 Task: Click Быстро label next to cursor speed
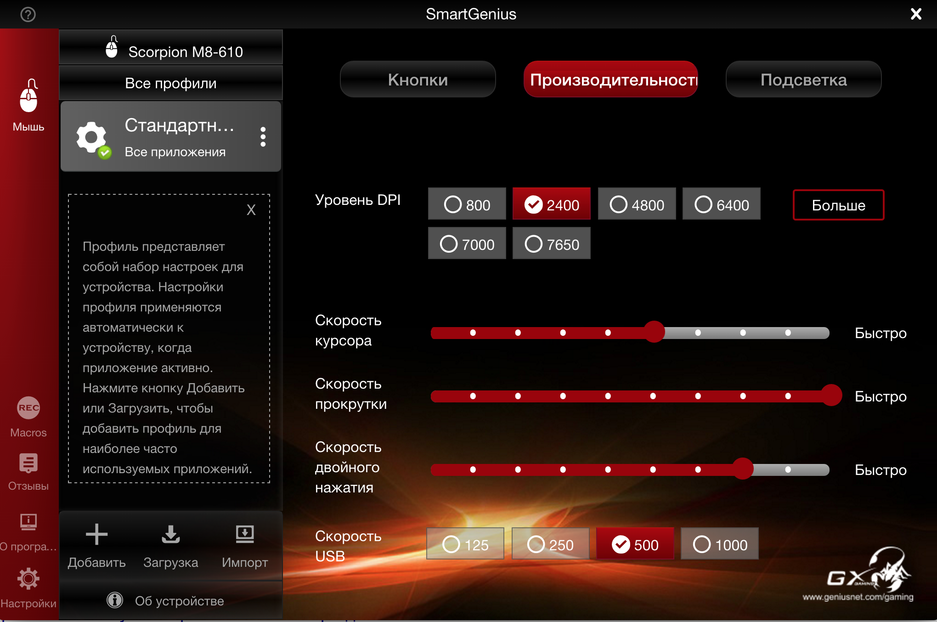tap(880, 333)
